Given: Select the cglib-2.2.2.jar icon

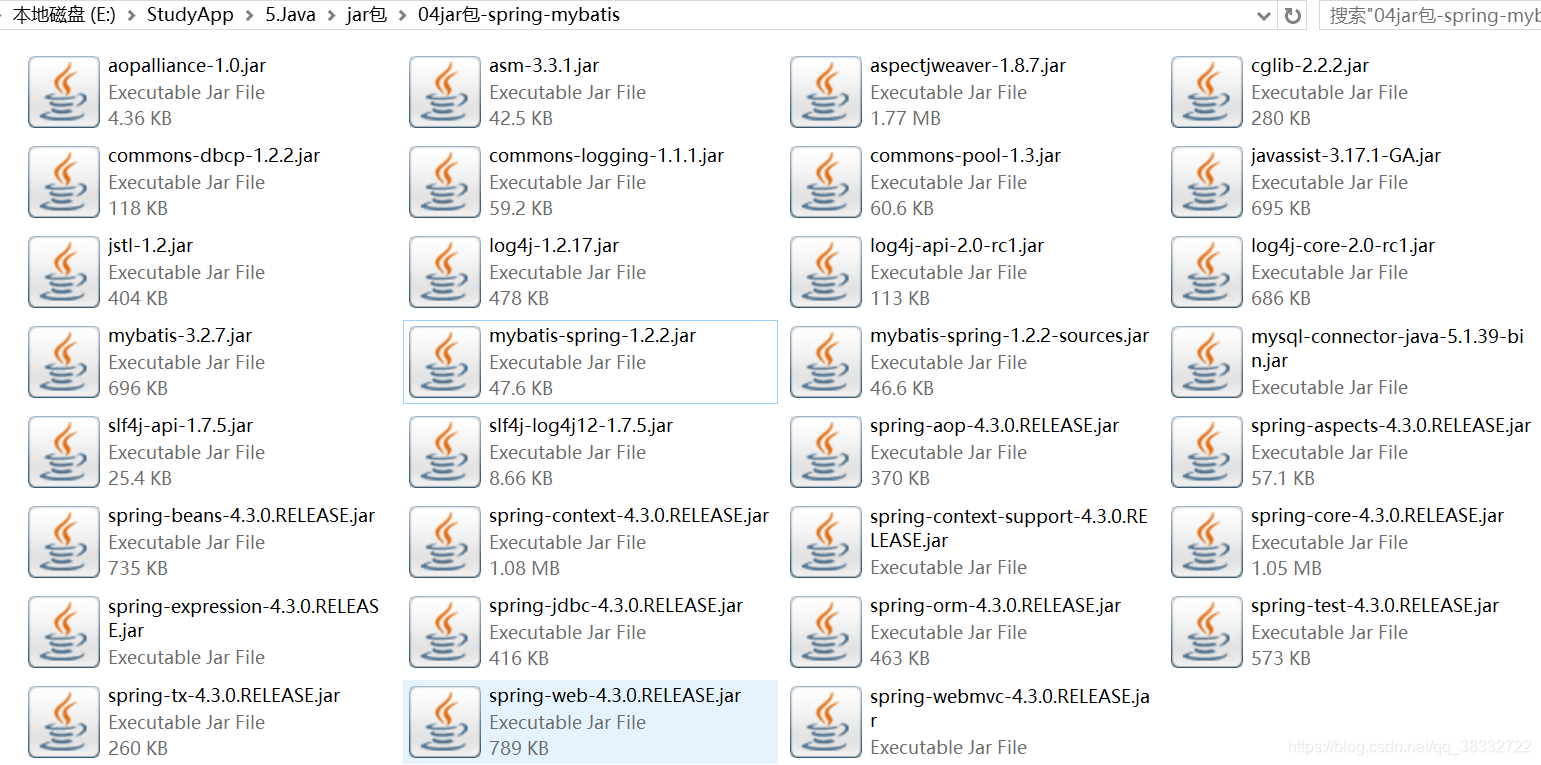Looking at the screenshot, I should (1207, 92).
